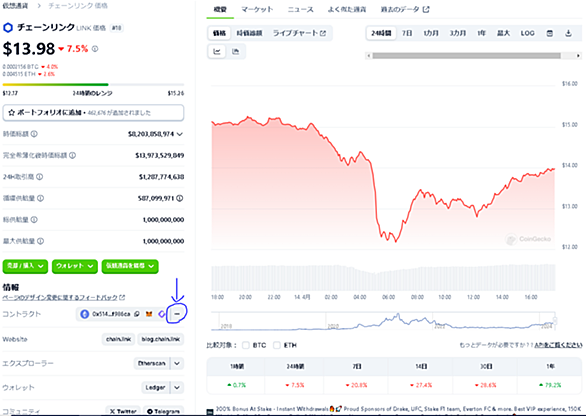The image size is (586, 416).
Task: Select the 24時間 time range
Action: click(x=381, y=33)
